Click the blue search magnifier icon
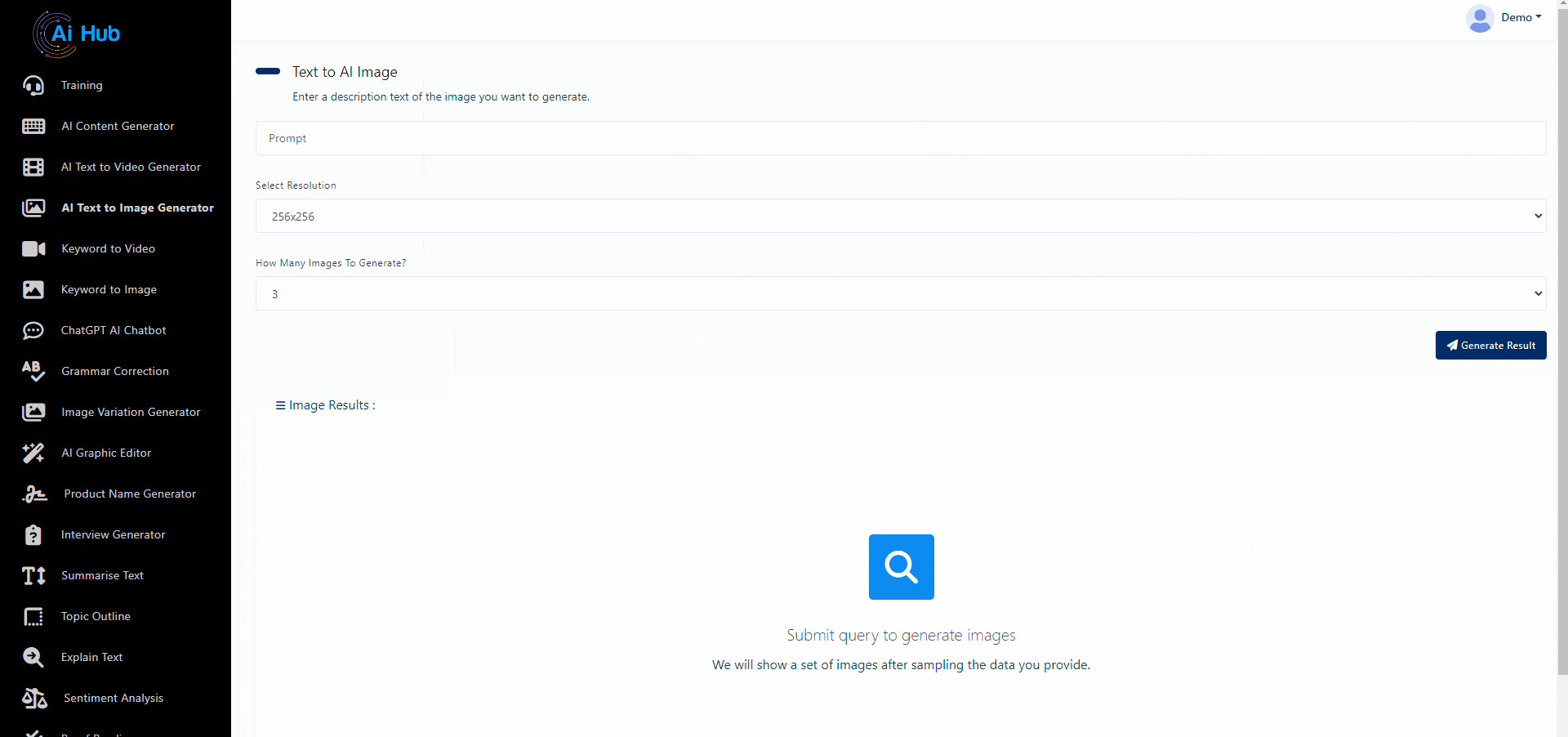Image resolution: width=1568 pixels, height=737 pixels. point(901,567)
